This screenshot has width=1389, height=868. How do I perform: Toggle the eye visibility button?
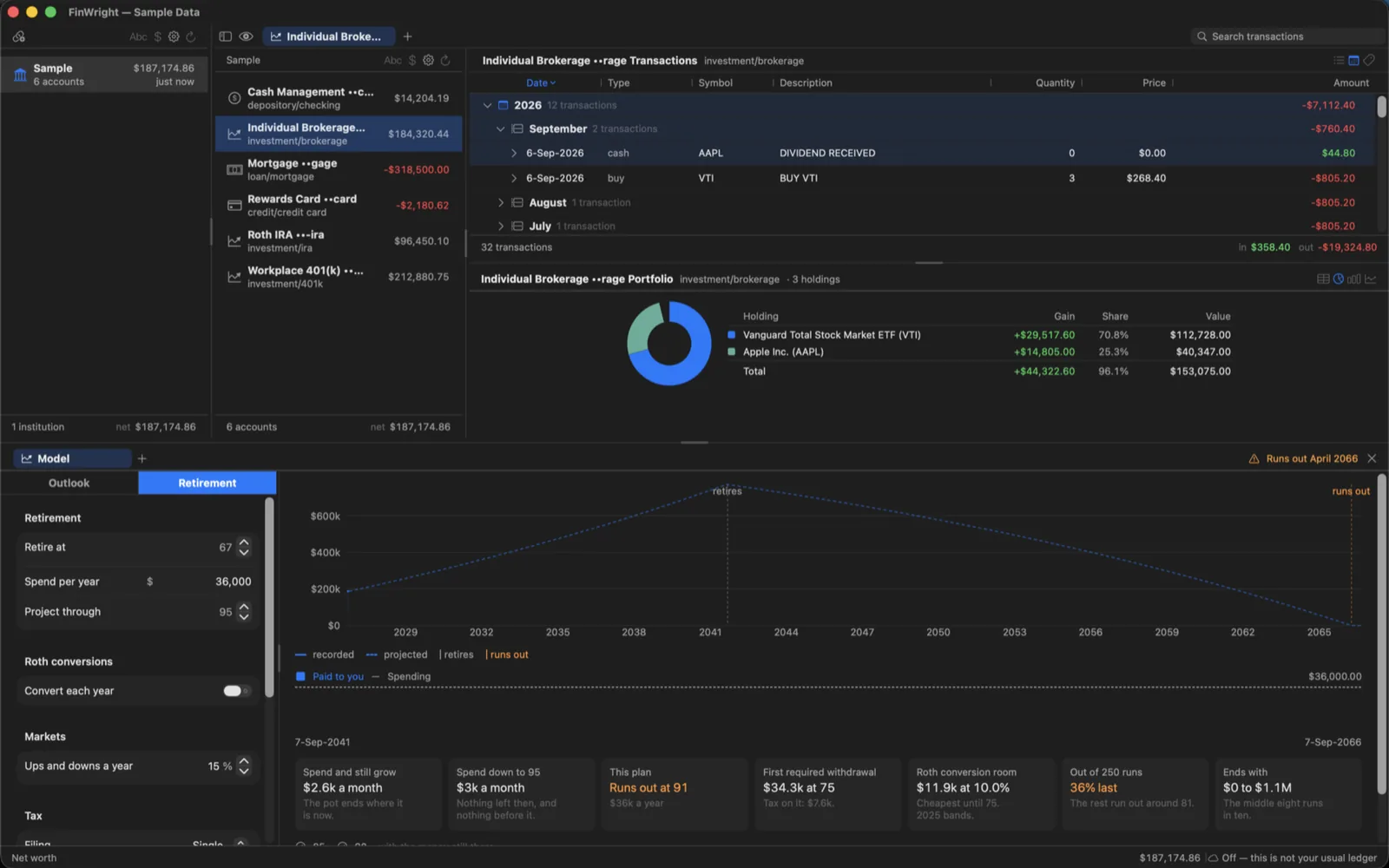tap(247, 36)
